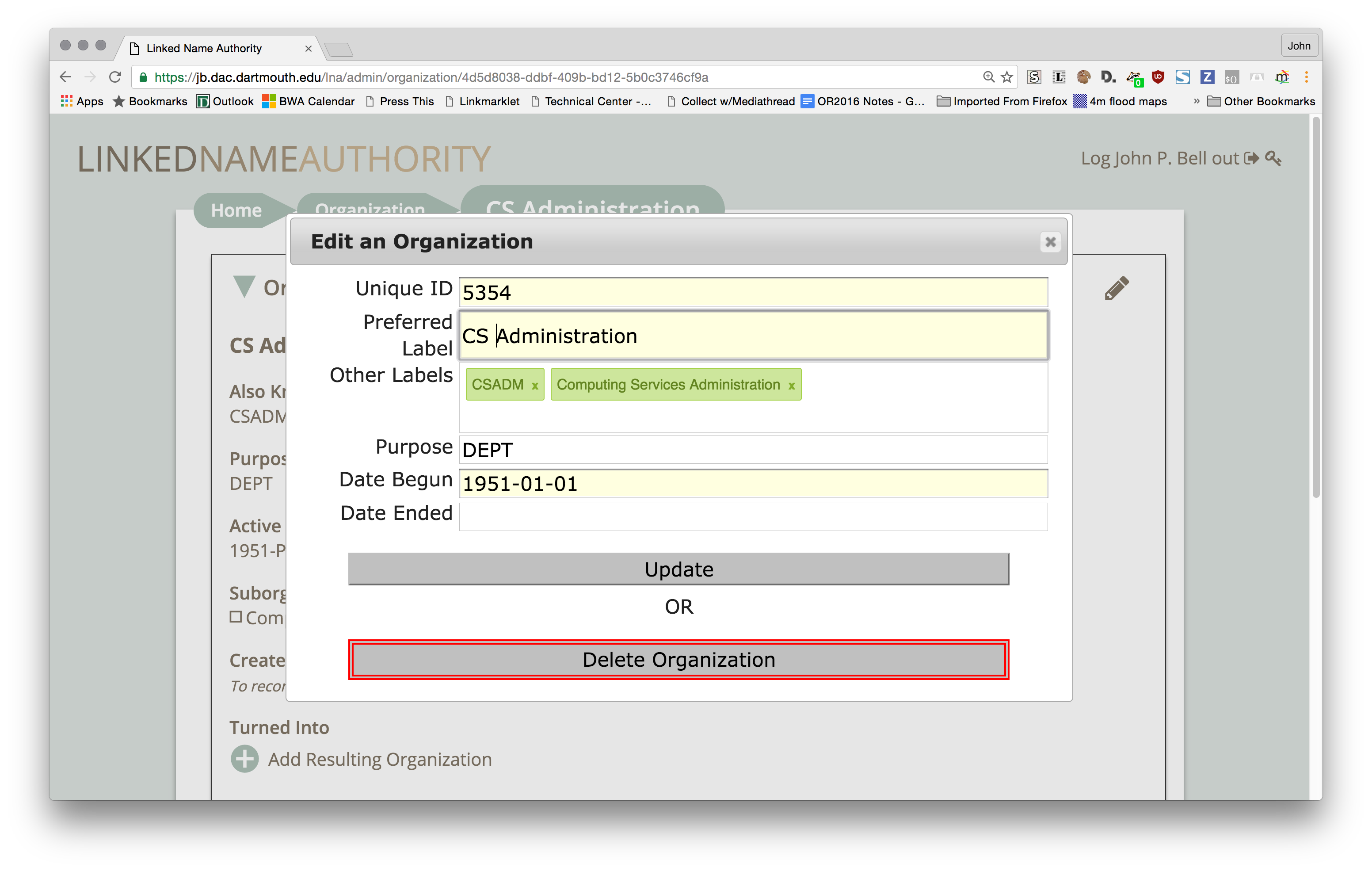Focus the empty Date Ended field

[753, 517]
